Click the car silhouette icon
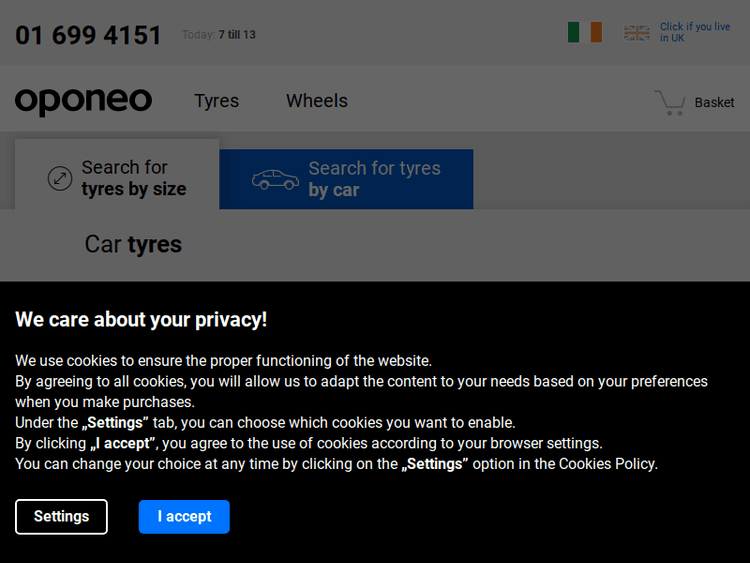The image size is (750, 563). (275, 180)
